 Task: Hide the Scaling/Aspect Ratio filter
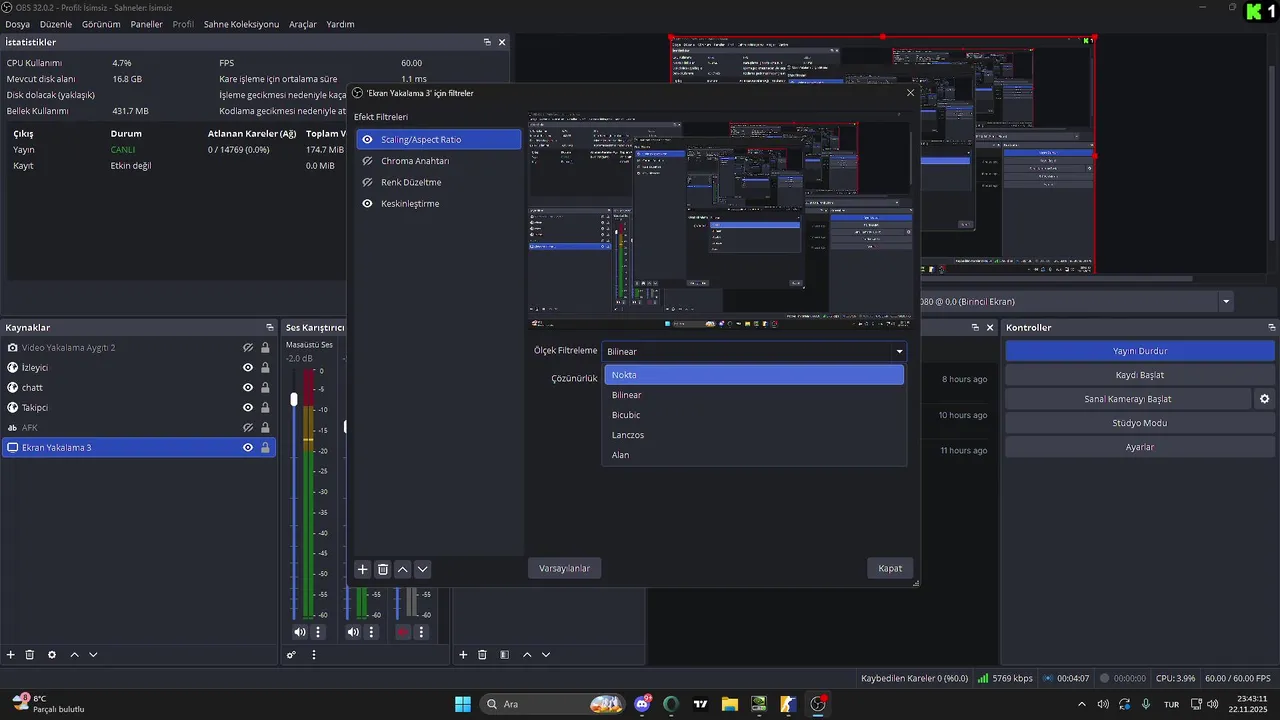[x=368, y=140]
